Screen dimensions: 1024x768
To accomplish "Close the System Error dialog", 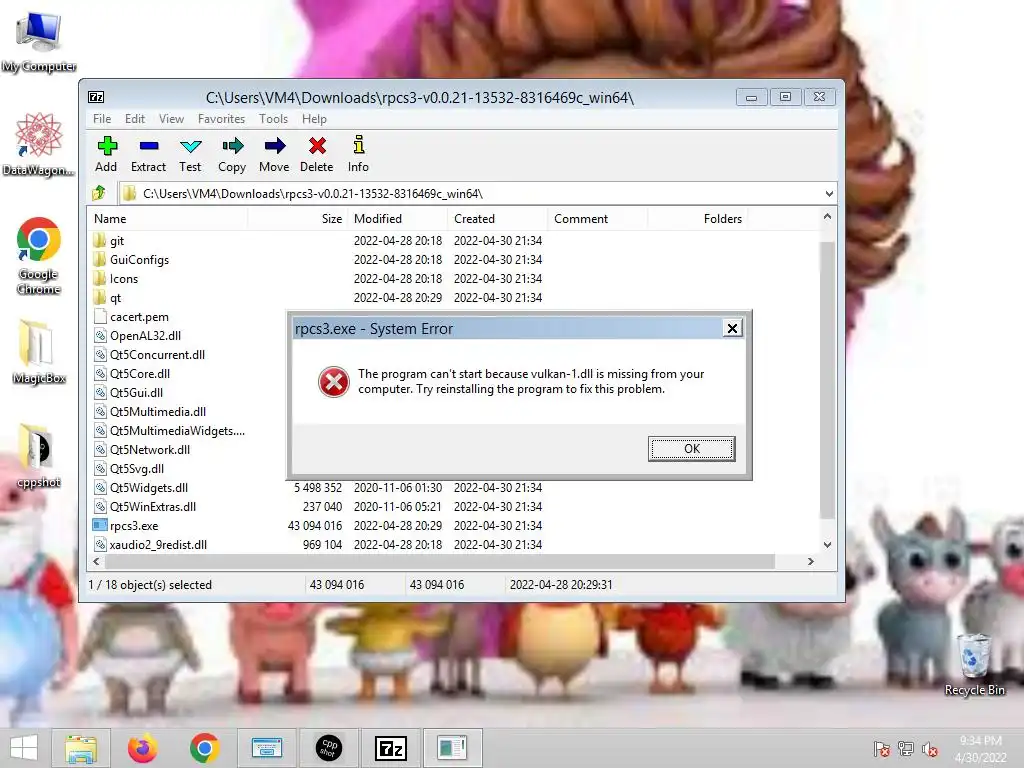I will point(732,328).
